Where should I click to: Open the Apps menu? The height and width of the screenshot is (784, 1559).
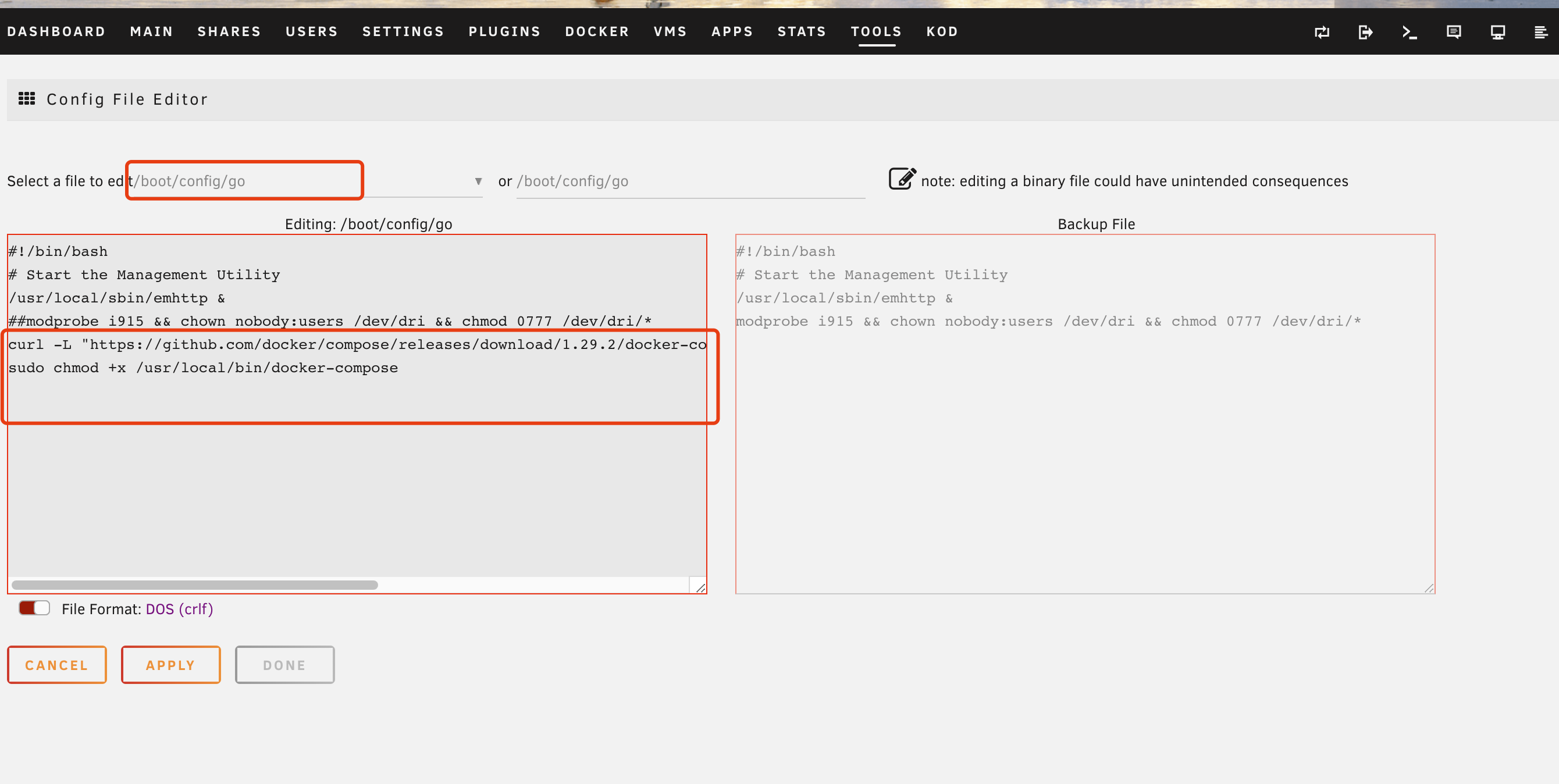[x=732, y=31]
